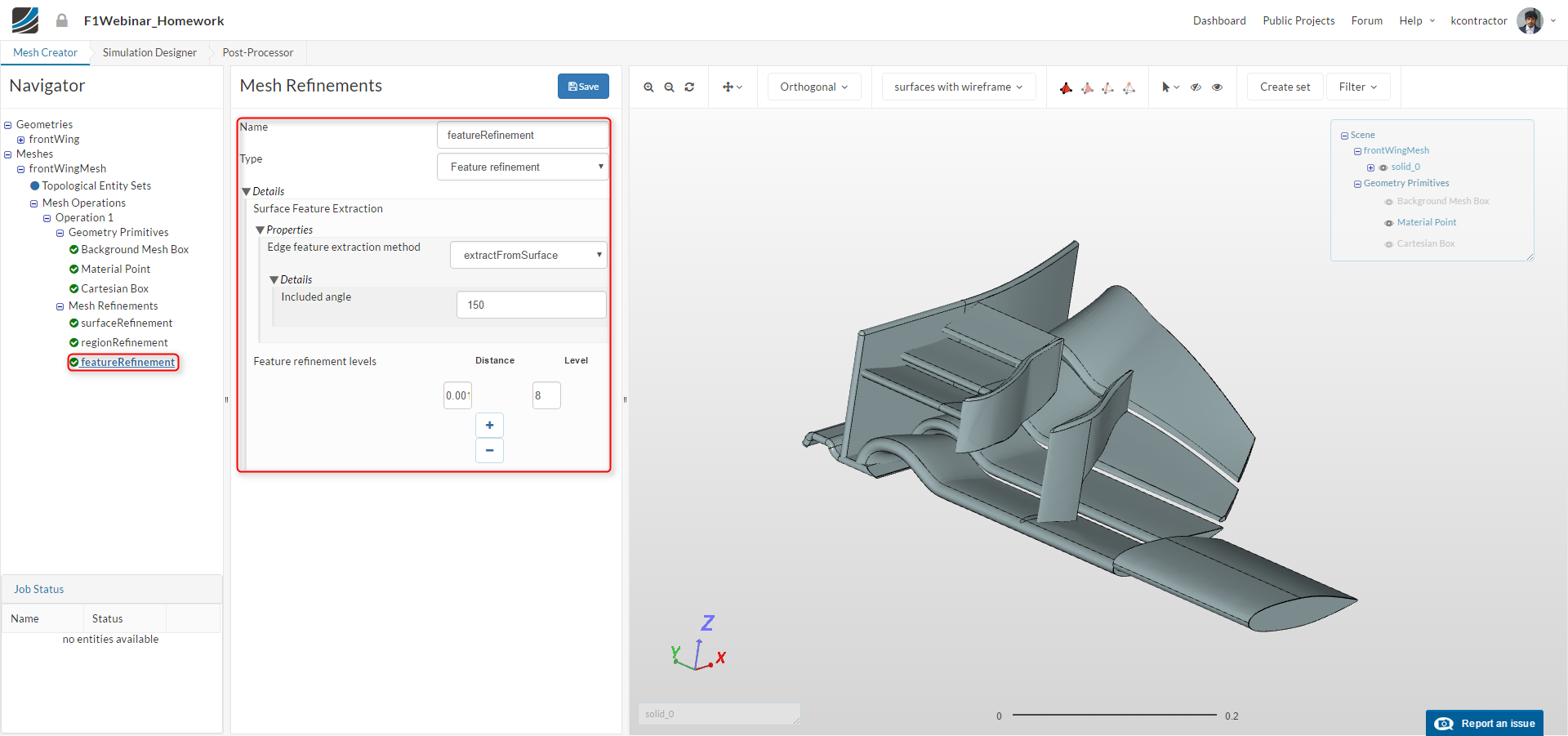Click the zoom in magnifier icon
This screenshot has height=736, width=1568.
pyautogui.click(x=648, y=87)
